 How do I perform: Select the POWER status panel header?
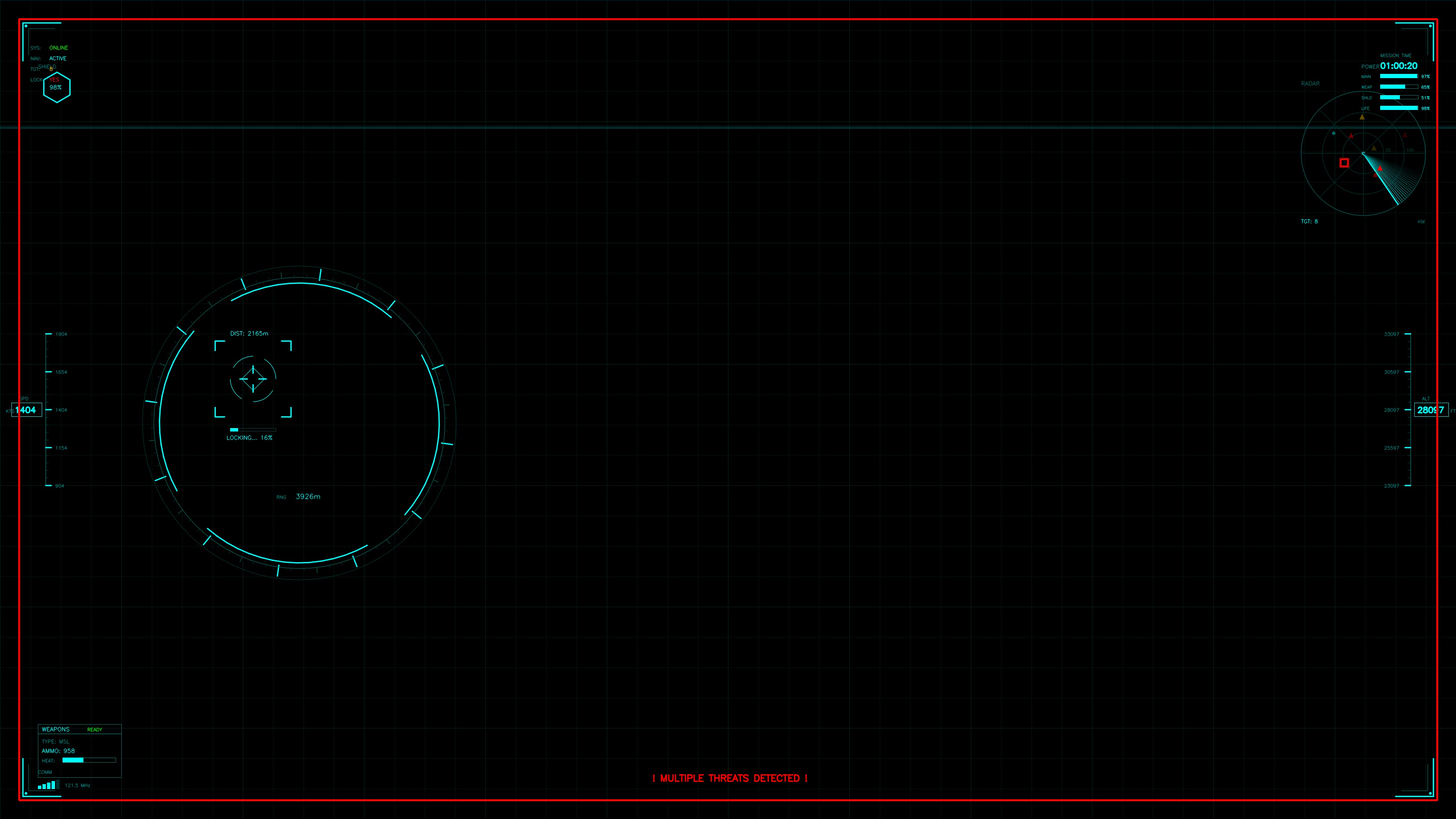click(x=1370, y=66)
